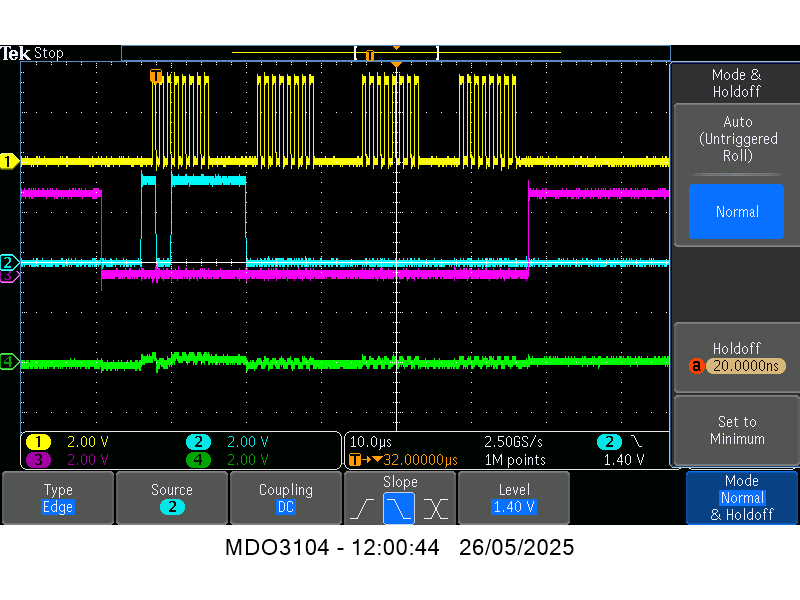
Task: Toggle trigger Coupling to DC
Action: [286, 498]
